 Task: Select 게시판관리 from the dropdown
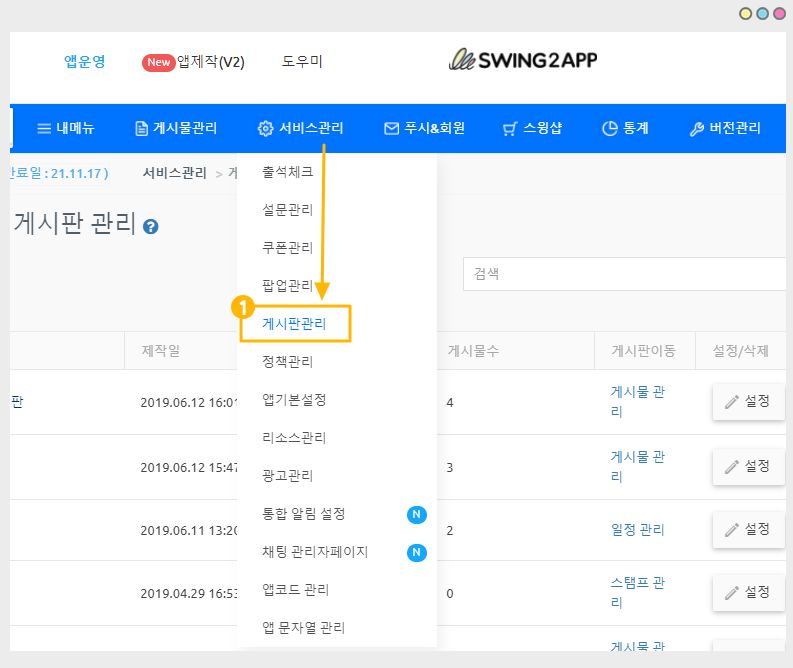(x=294, y=324)
